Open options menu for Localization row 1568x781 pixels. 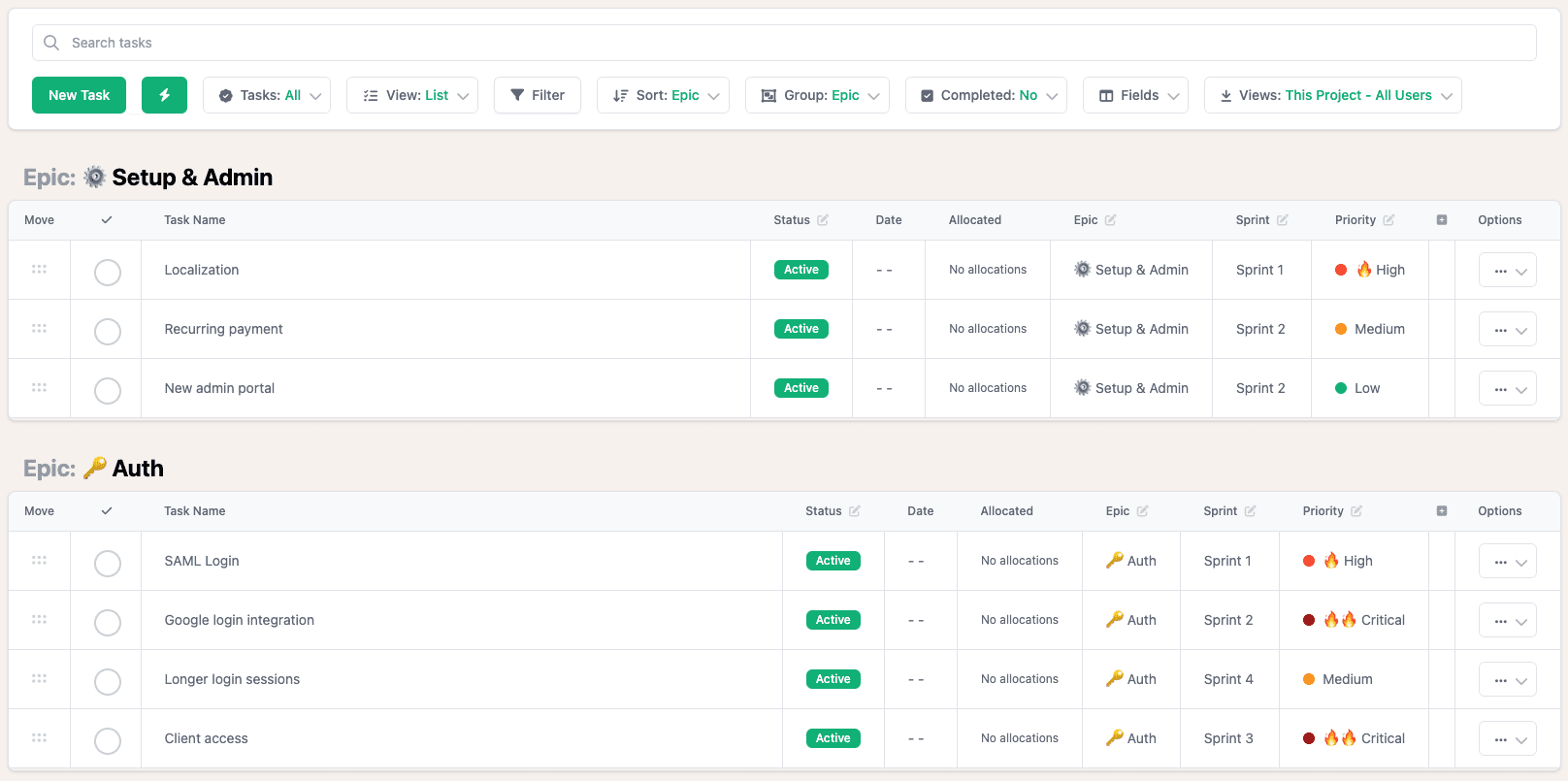[x=1508, y=270]
